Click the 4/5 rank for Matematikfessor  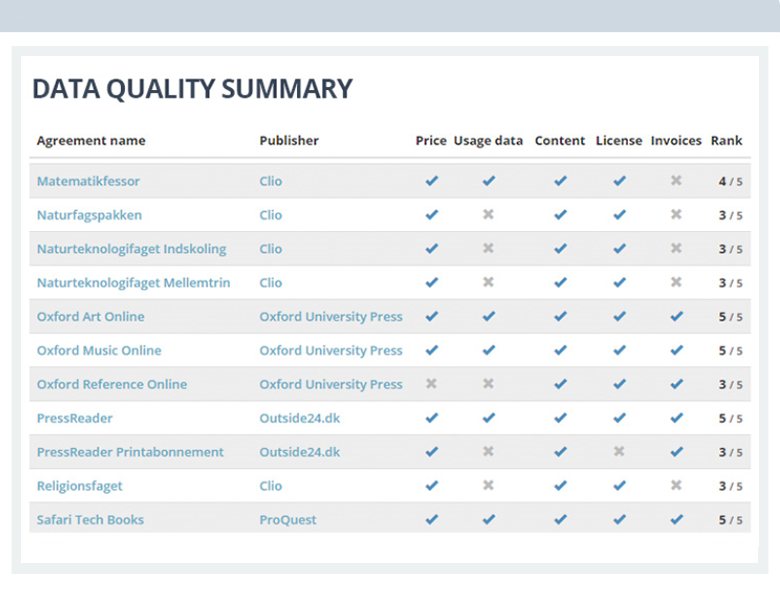click(730, 182)
